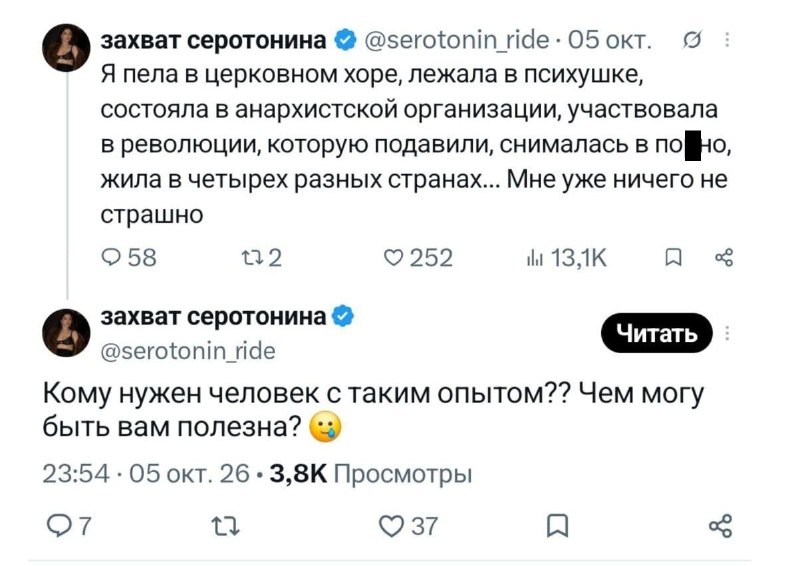
Task: Open the @serotonin_ride handle in first tweet
Action: pyautogui.click(x=457, y=40)
